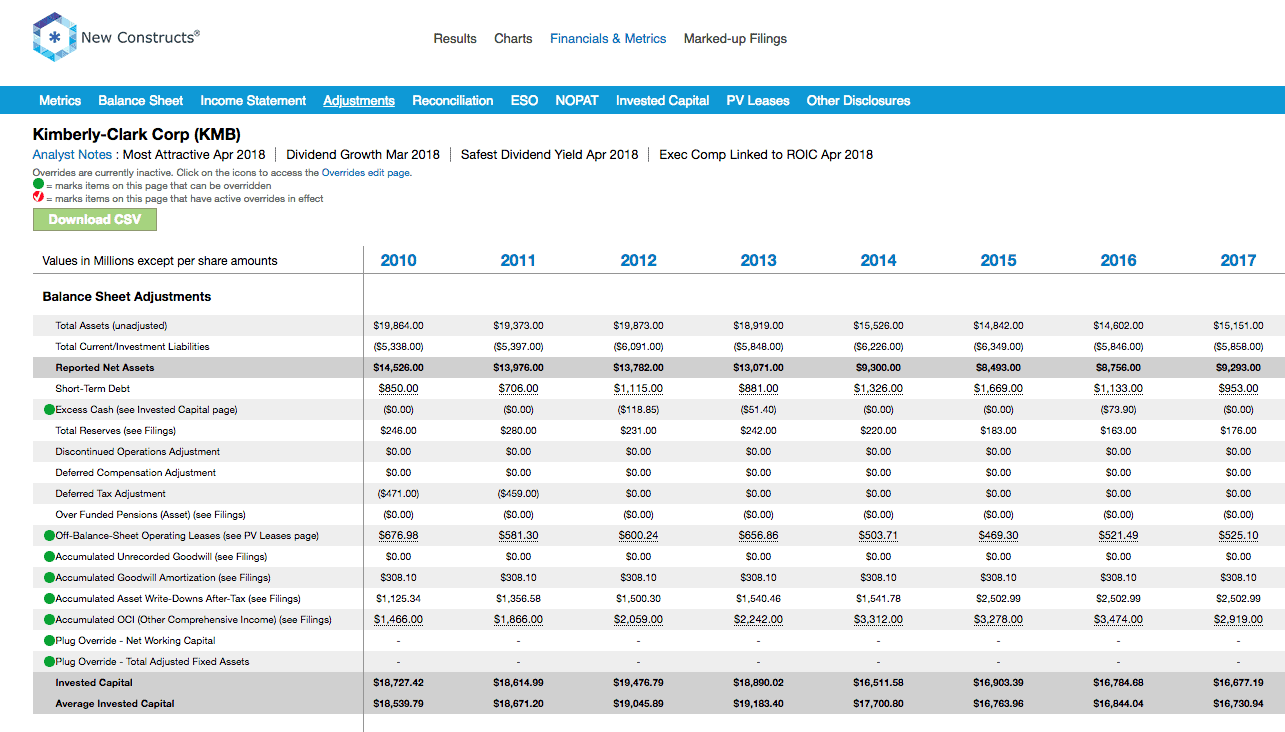Click operating leases value $676.98

[398, 536]
